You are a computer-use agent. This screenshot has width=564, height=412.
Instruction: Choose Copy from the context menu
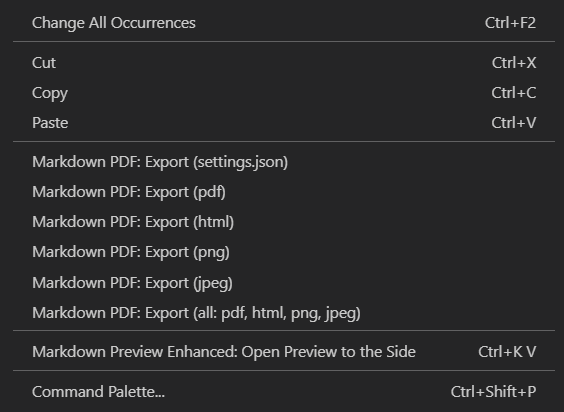(x=284, y=93)
